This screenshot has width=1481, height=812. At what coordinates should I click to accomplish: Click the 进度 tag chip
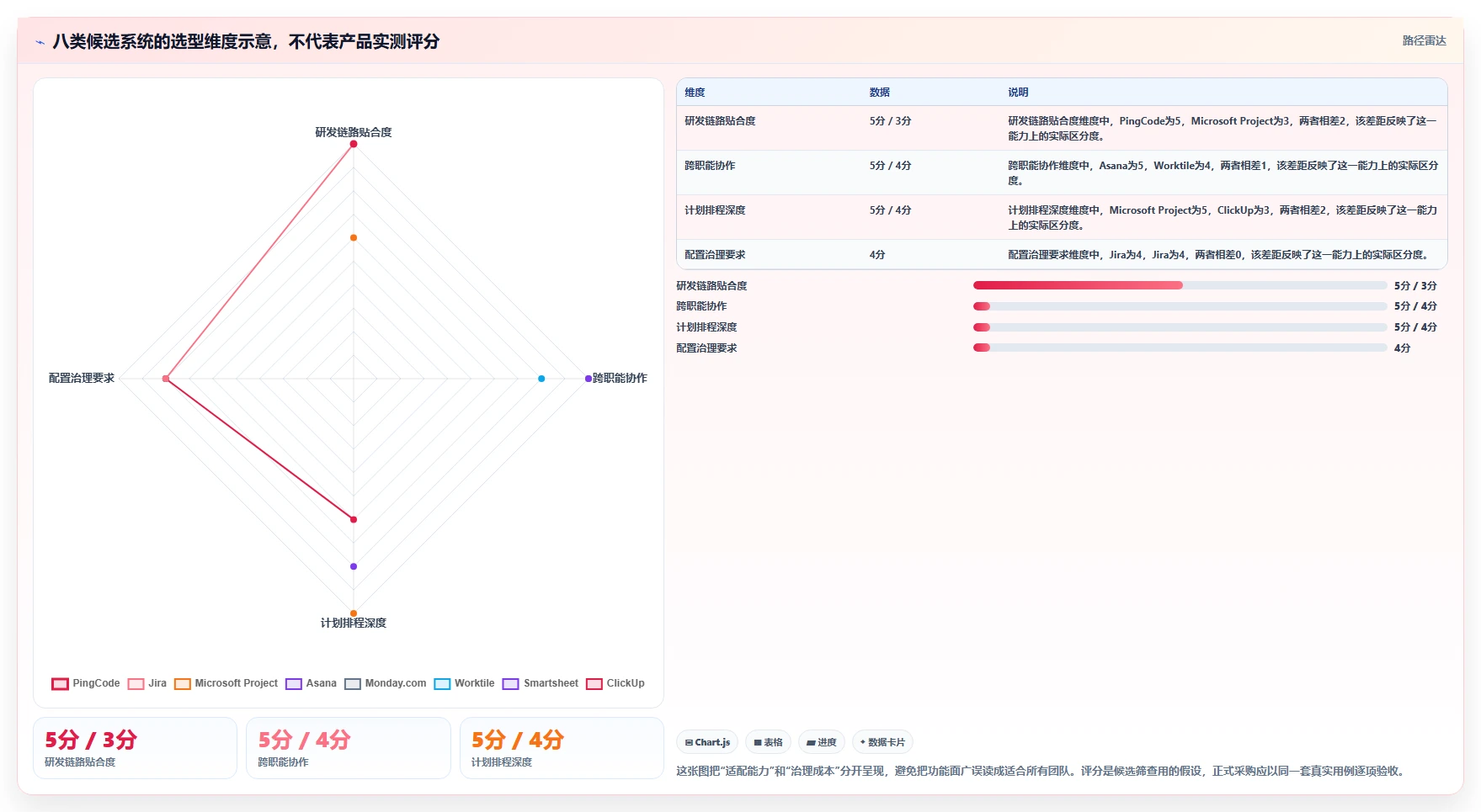[x=822, y=742]
